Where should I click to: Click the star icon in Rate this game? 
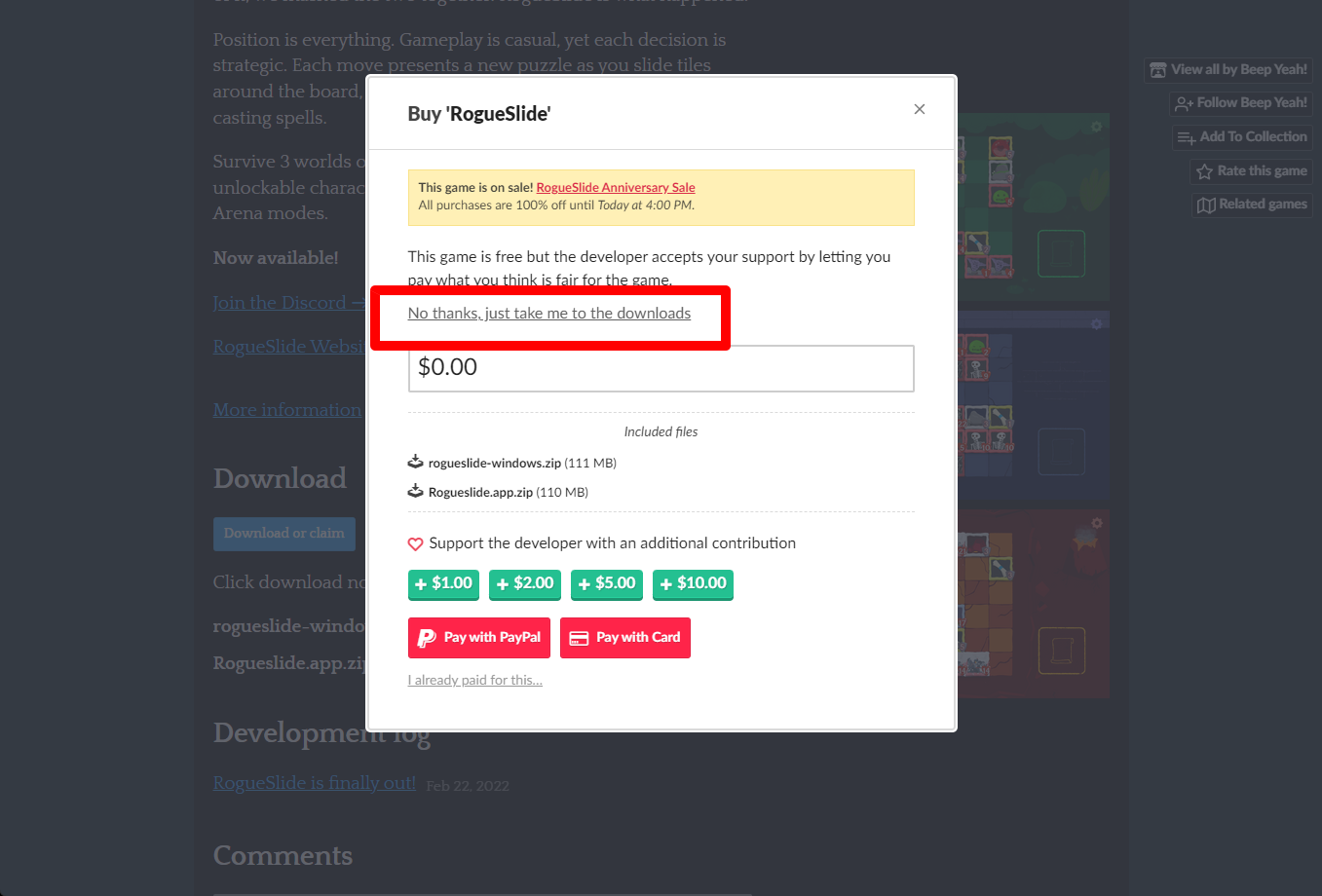[x=1205, y=171]
